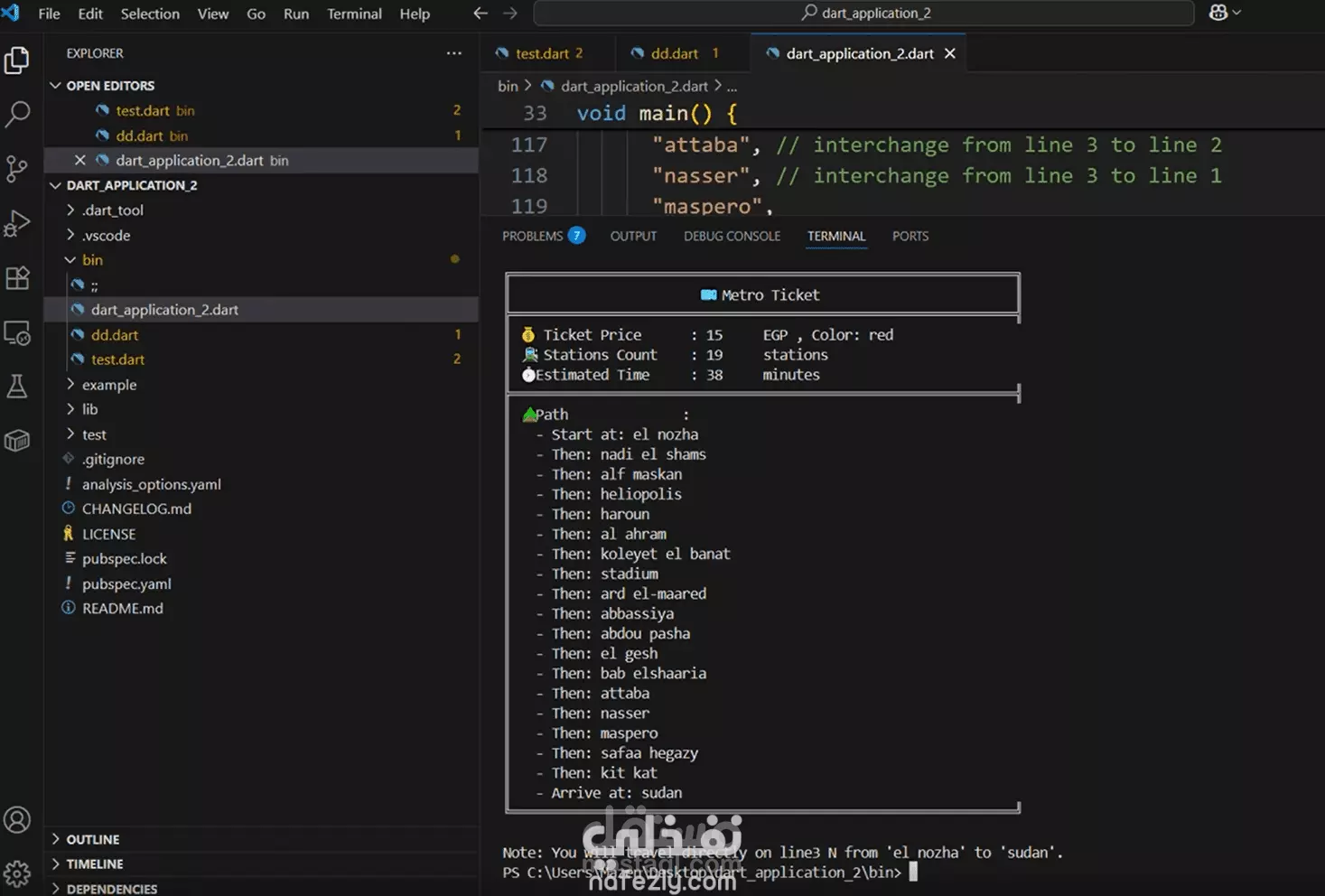Expand the Timeline section
This screenshot has width=1325, height=896.
261,863
